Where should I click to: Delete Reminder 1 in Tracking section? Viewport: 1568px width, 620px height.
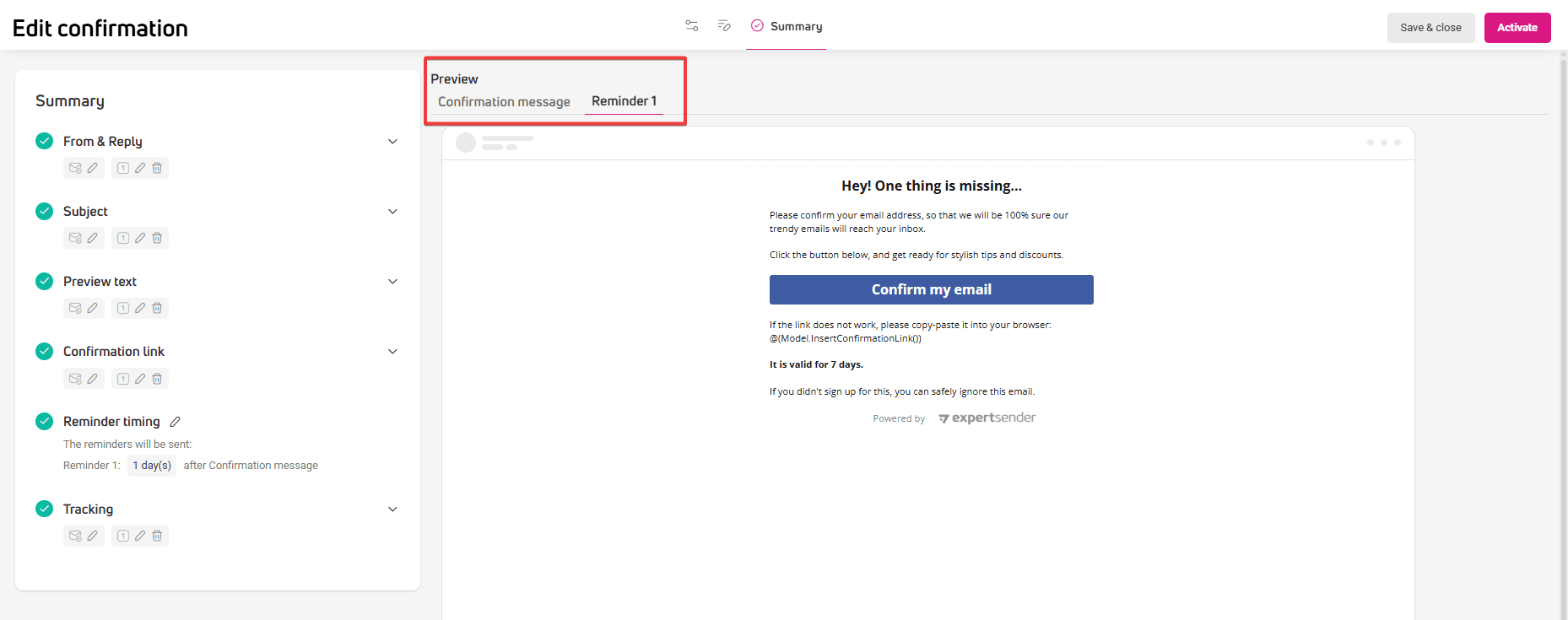click(157, 536)
